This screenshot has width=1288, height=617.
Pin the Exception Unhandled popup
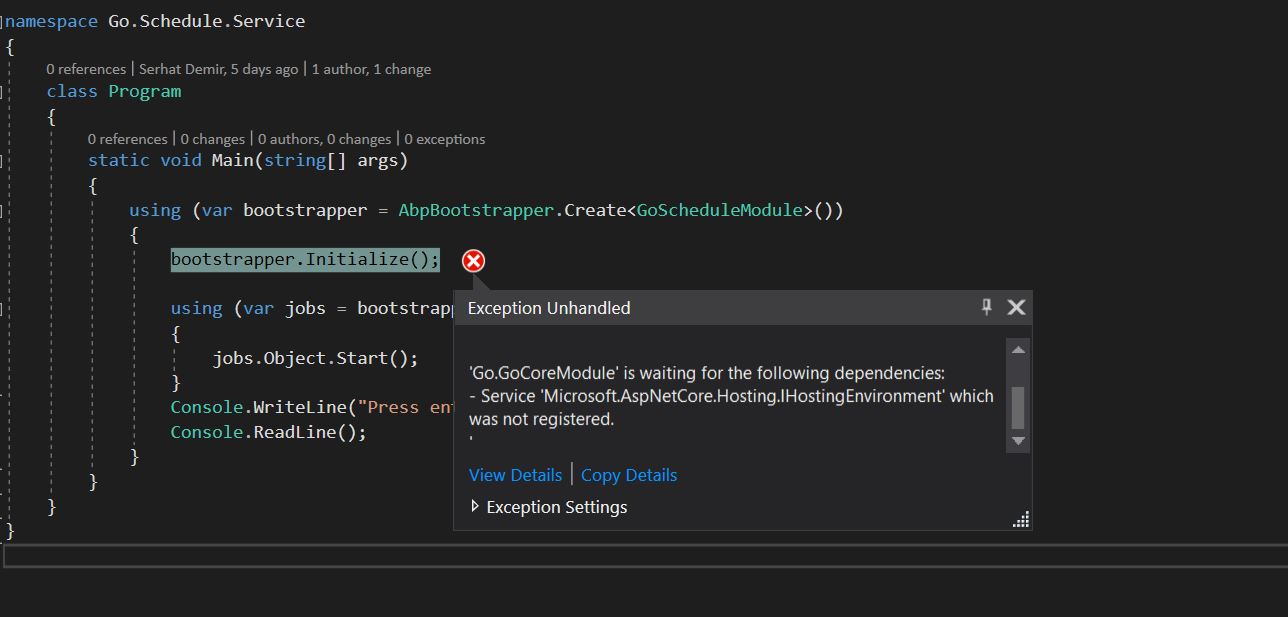pos(987,307)
